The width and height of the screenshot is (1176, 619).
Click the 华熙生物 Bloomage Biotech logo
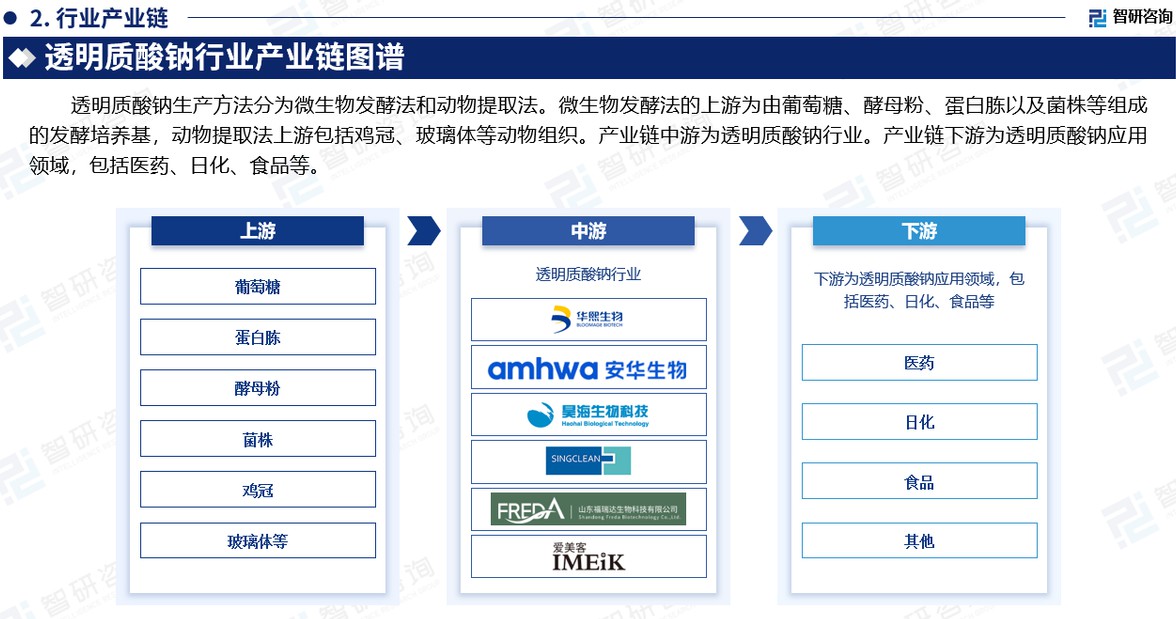coord(588,319)
